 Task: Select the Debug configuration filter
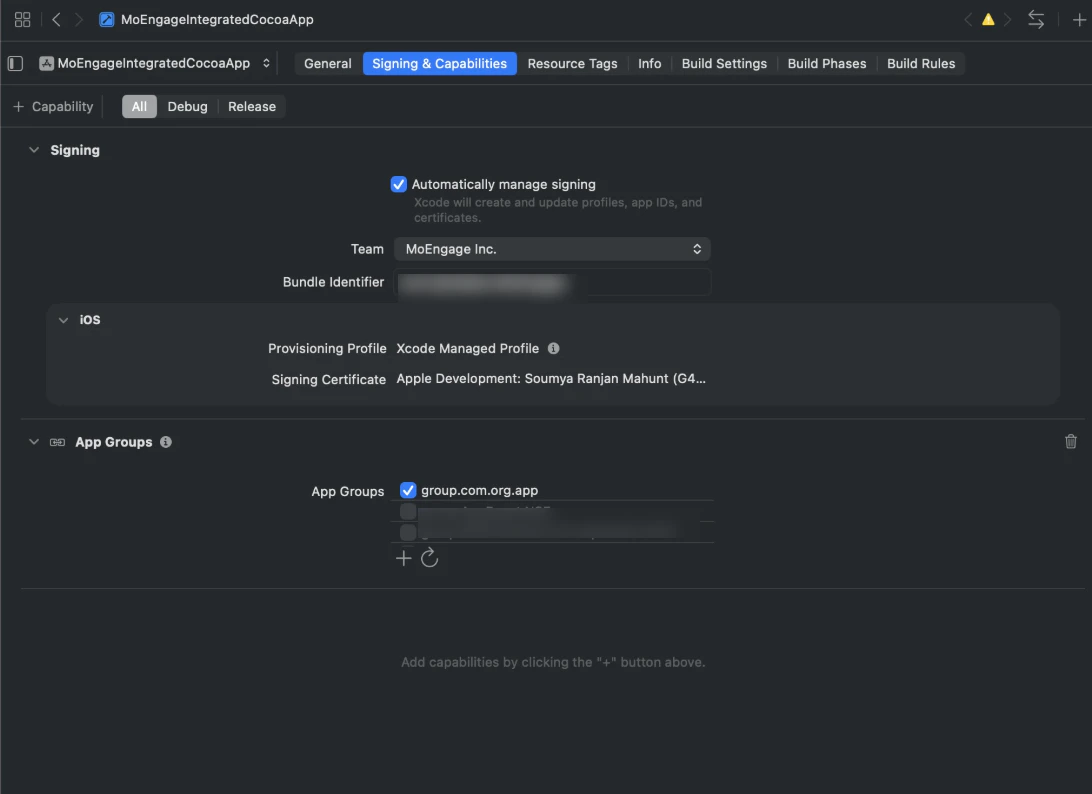click(187, 107)
